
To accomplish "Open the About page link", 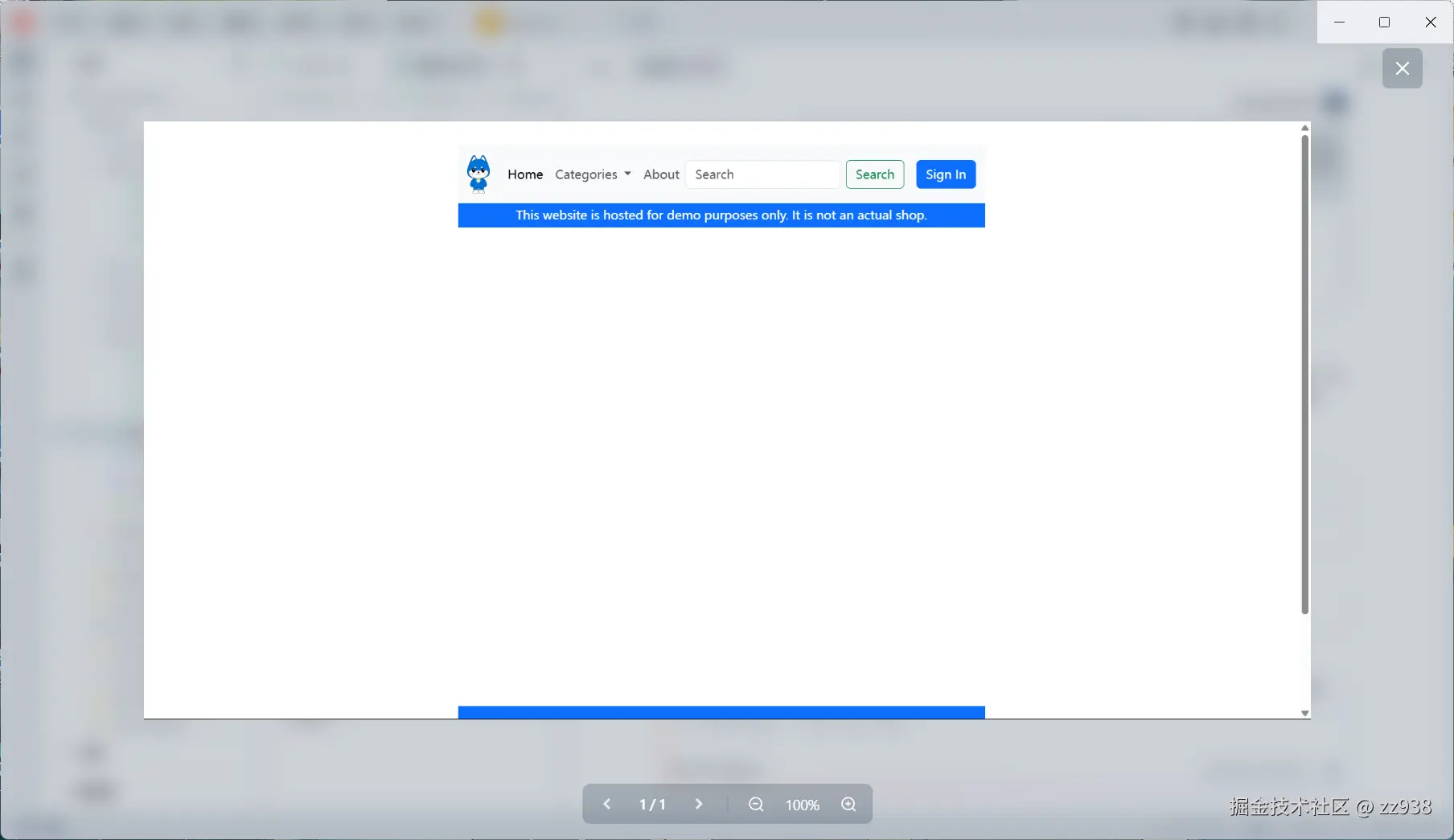I will pos(661,174).
